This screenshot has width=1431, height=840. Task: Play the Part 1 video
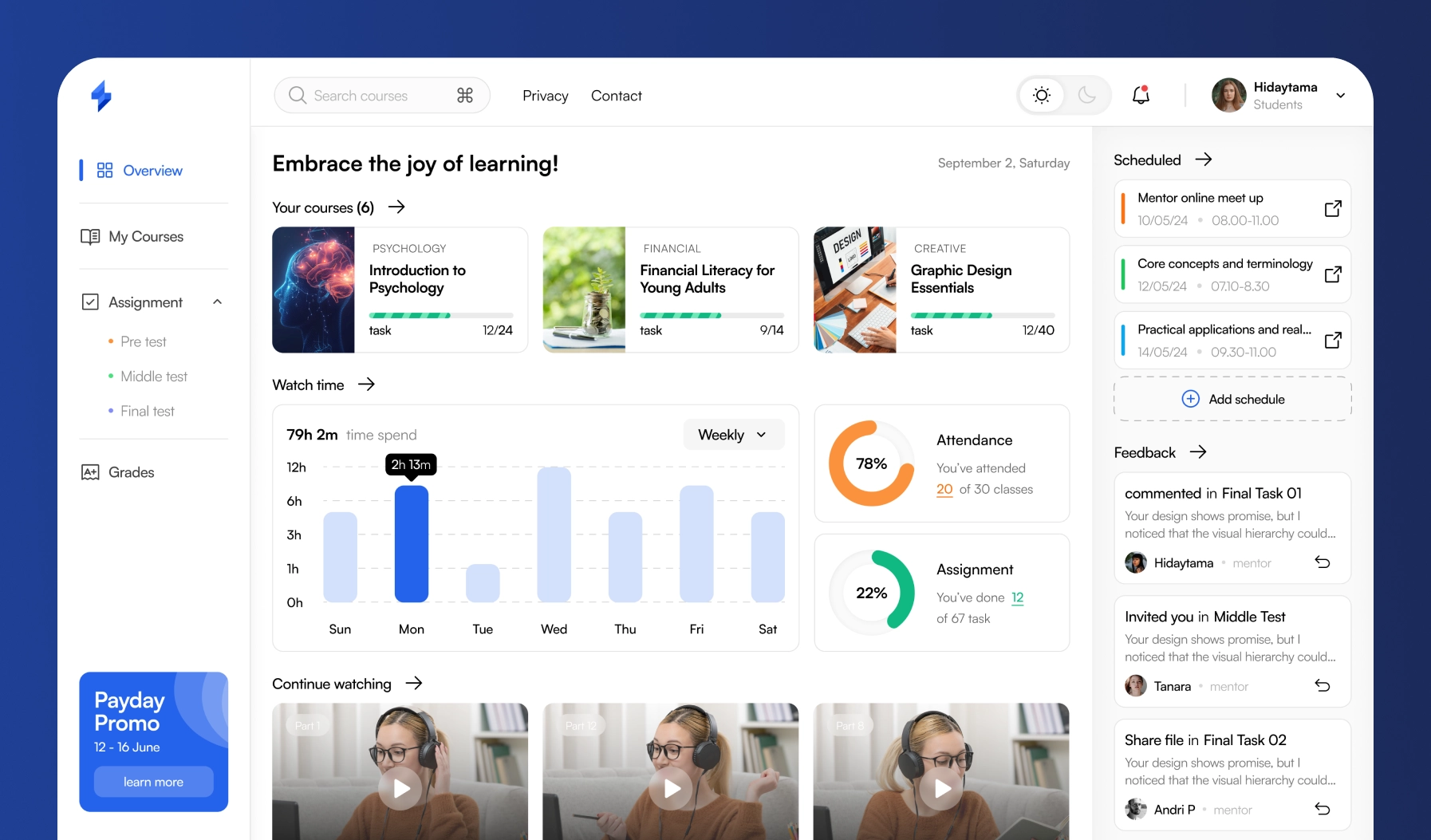tap(400, 788)
